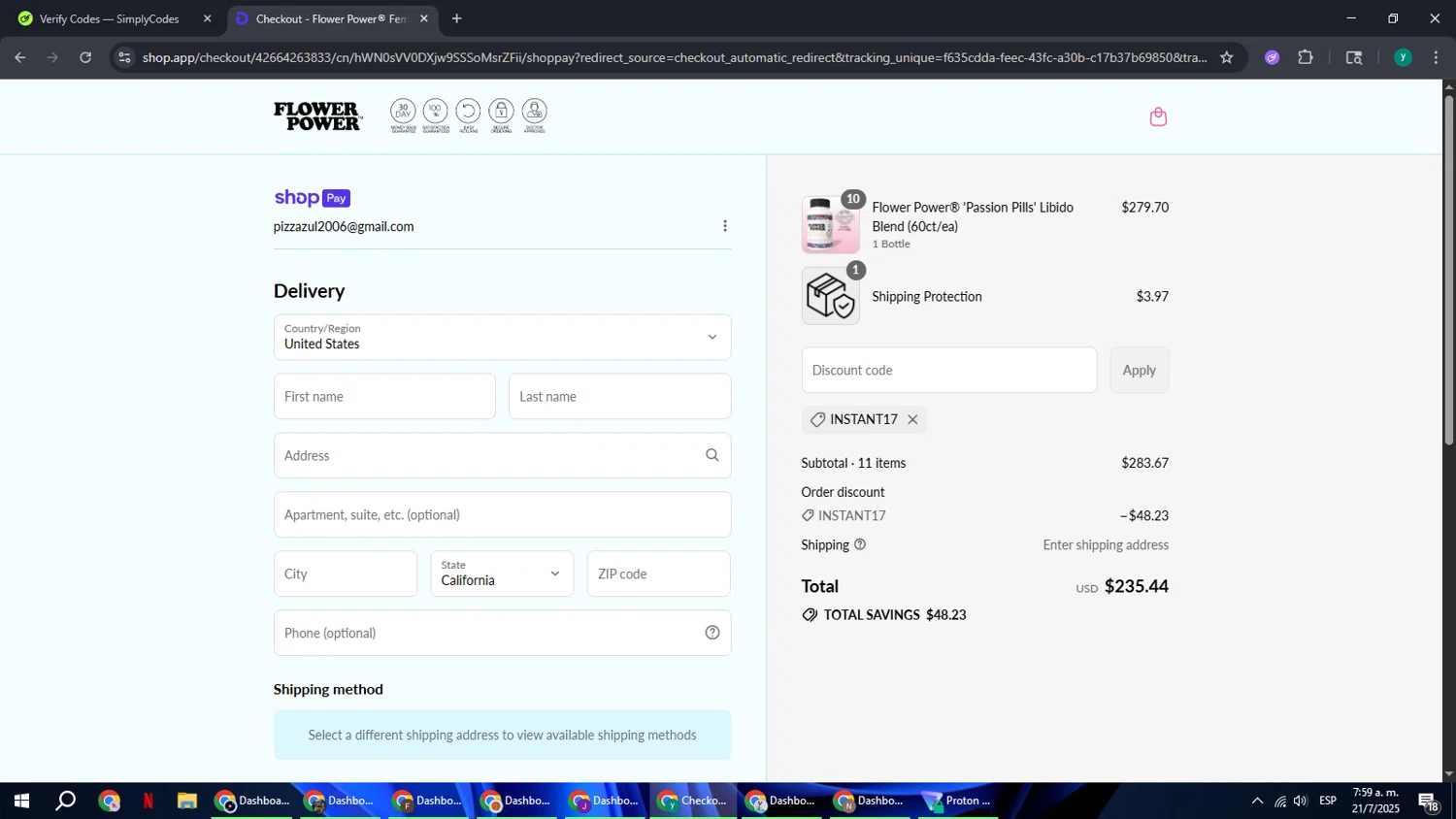Open Chrome's three-dot menu
Image resolution: width=1456 pixels, height=819 pixels.
(1436, 57)
